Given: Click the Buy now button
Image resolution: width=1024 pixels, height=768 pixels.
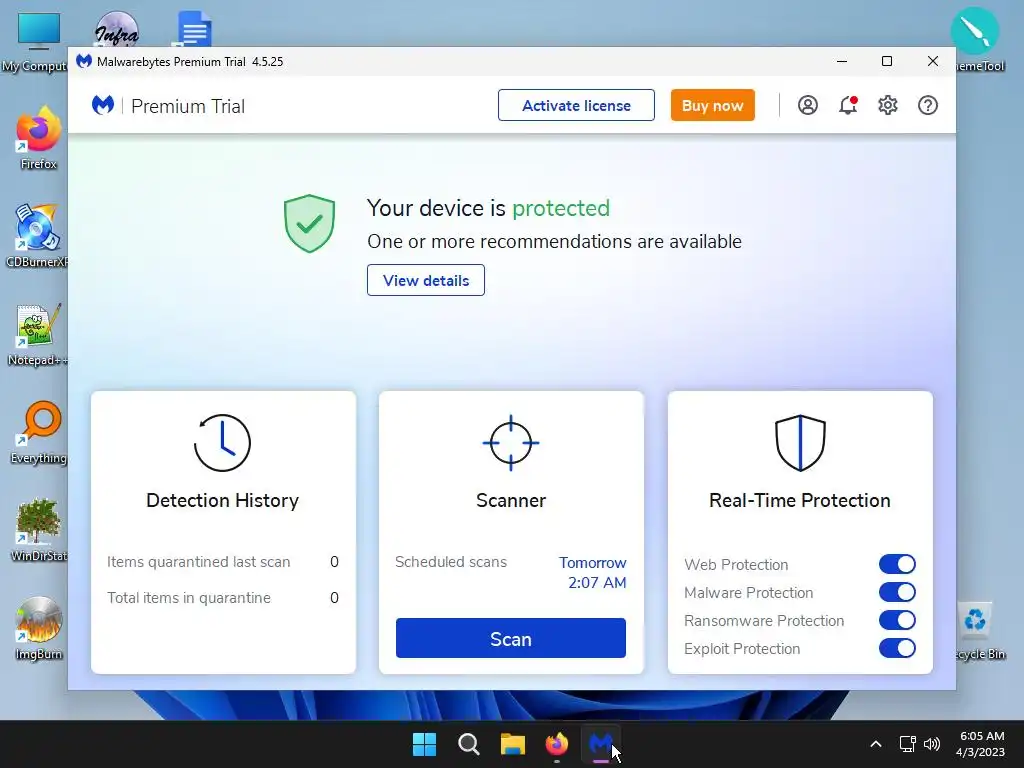Looking at the screenshot, I should tap(712, 105).
